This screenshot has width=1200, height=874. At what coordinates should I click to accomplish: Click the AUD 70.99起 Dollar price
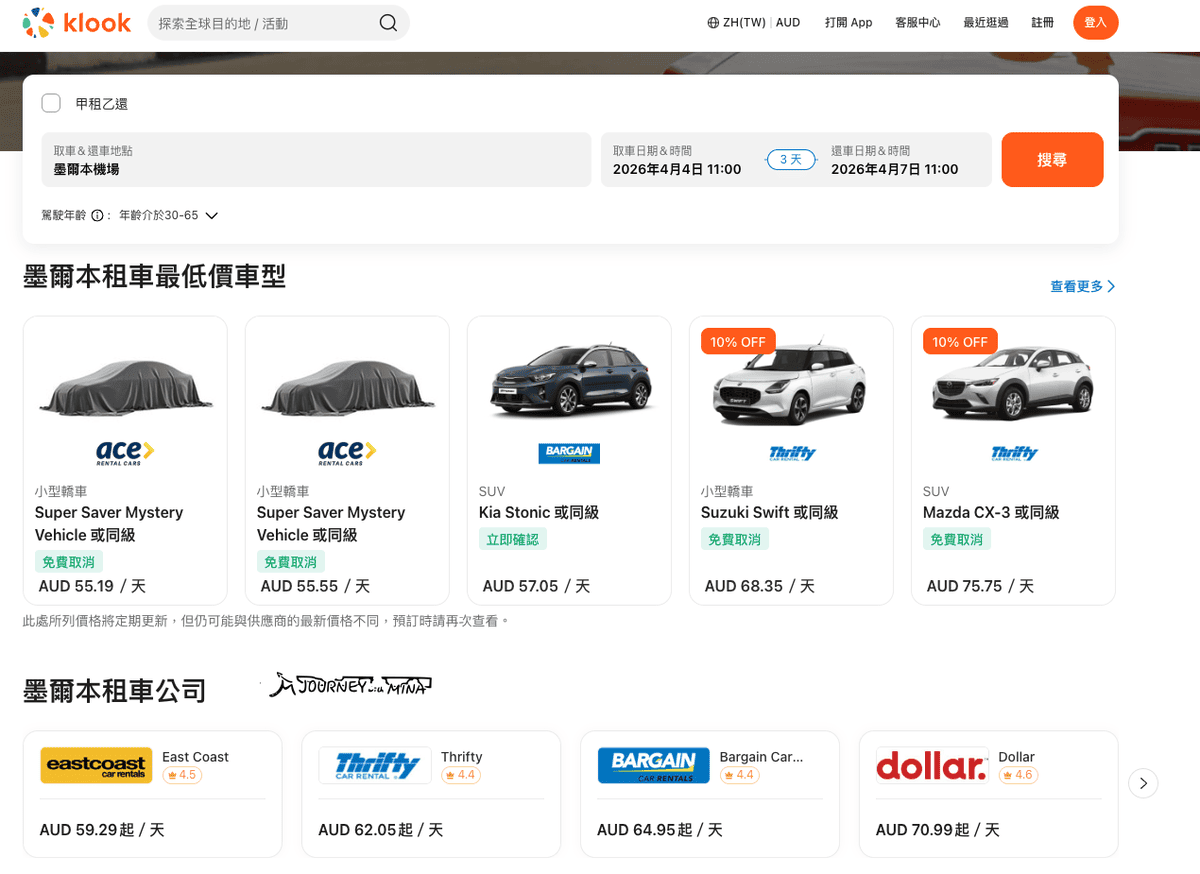[938, 830]
